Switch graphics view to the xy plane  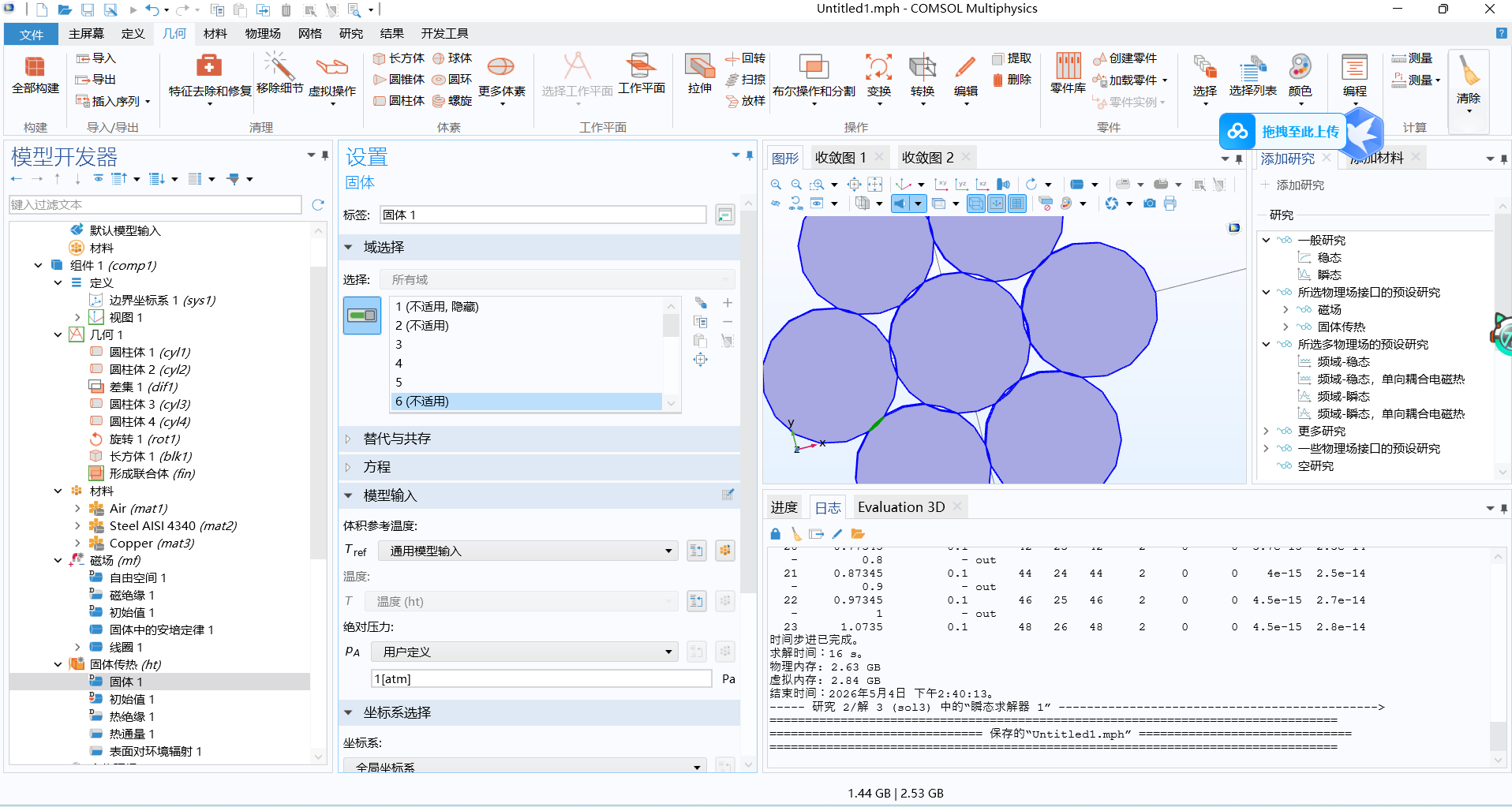click(x=941, y=185)
